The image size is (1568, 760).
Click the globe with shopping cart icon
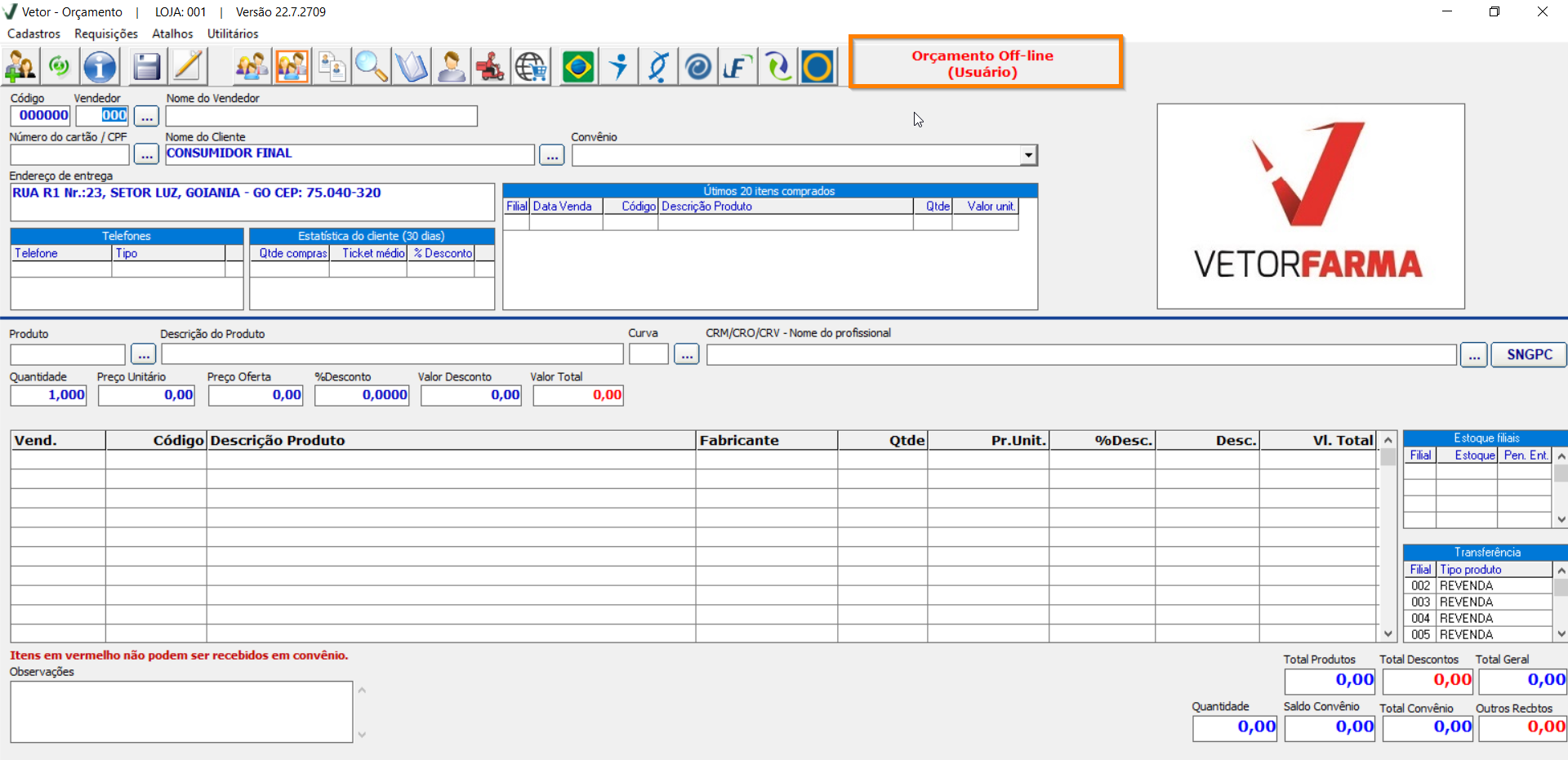[x=531, y=67]
